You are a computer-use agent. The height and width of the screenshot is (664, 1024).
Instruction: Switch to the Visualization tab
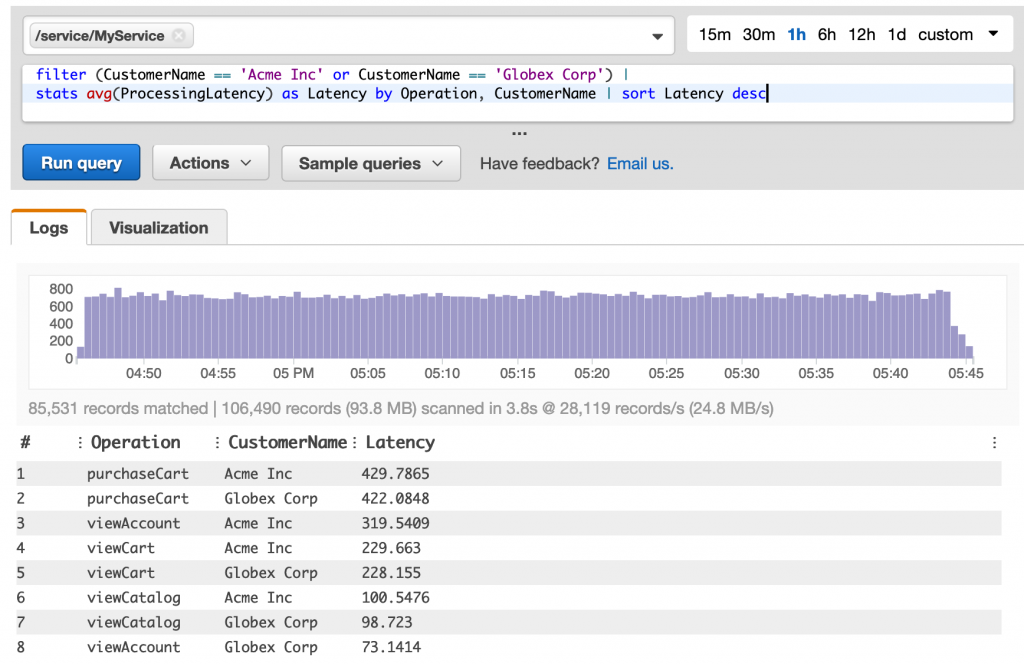pos(158,227)
